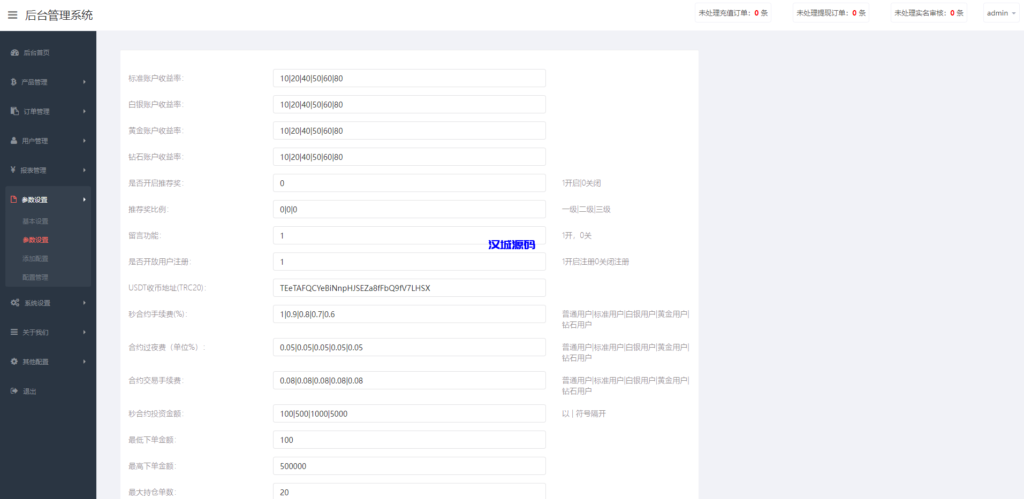This screenshot has width=1024, height=499.
Task: Click the list icon beside 关于我们
Action: tap(14, 332)
